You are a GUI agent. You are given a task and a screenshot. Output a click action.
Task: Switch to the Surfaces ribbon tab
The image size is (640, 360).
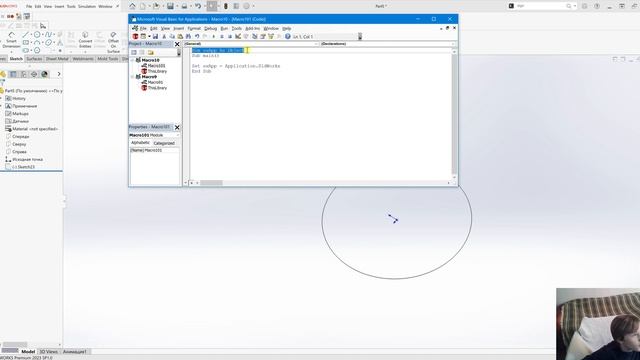pyautogui.click(x=34, y=59)
